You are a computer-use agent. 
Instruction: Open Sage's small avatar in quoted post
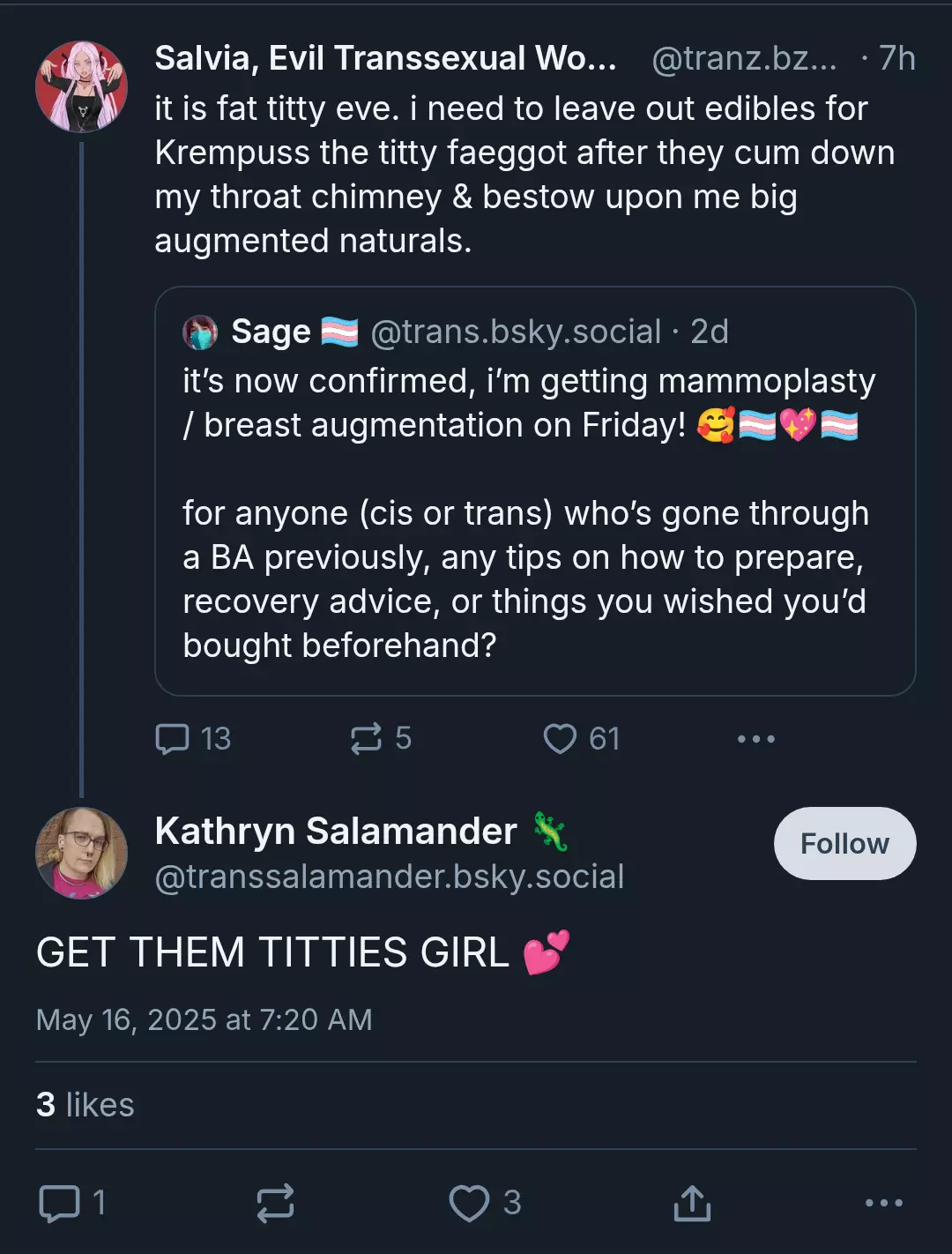point(200,332)
